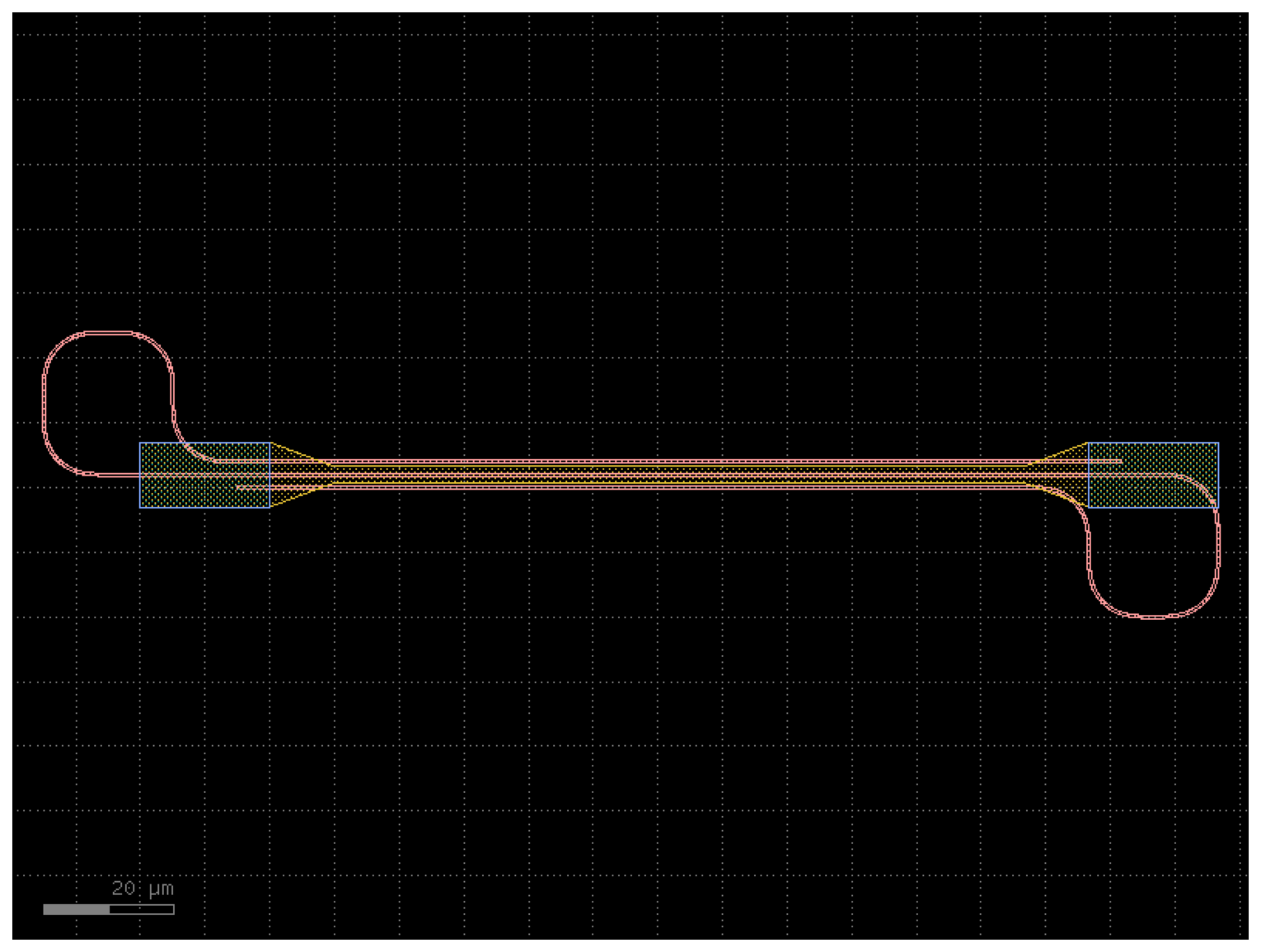Click the yellow taper beside the left rectangle
The height and width of the screenshot is (952, 1261).
coord(301,475)
